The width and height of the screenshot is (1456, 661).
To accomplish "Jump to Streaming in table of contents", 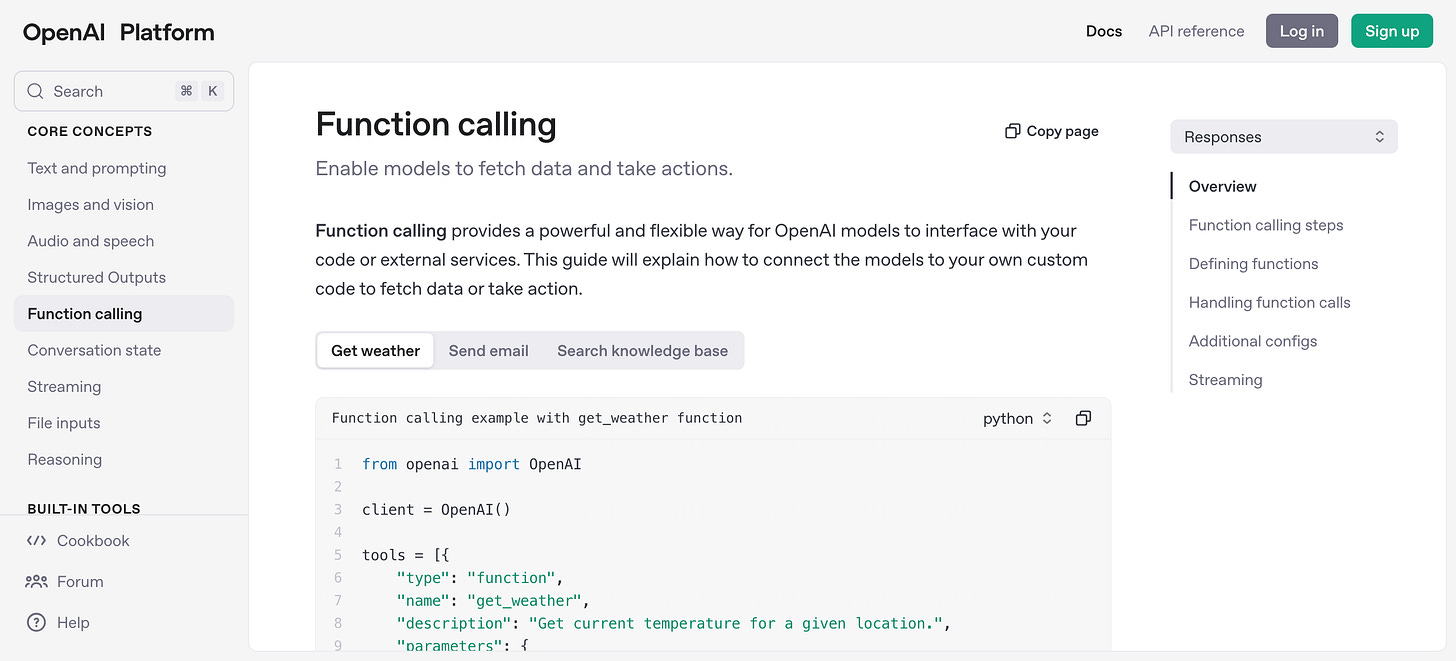I will pyautogui.click(x=1225, y=380).
